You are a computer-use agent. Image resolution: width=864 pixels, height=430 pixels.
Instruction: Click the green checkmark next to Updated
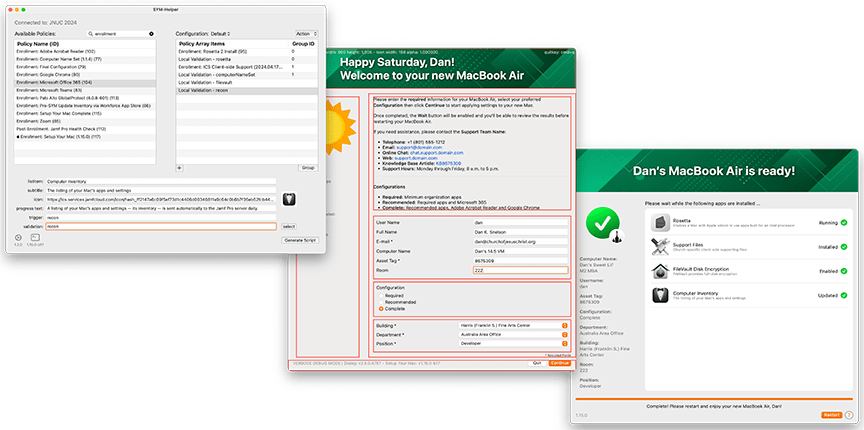[x=844, y=295]
